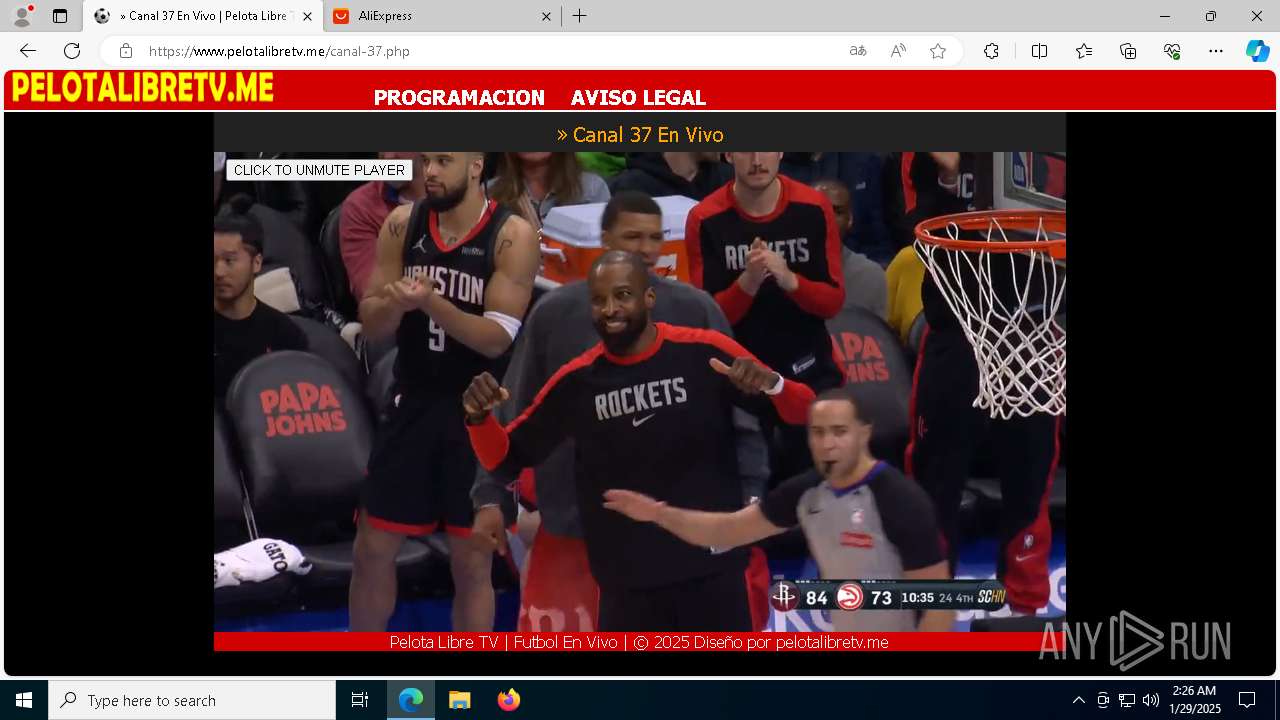
Task: Close the Canal 37 En Vivo tab
Action: (307, 16)
